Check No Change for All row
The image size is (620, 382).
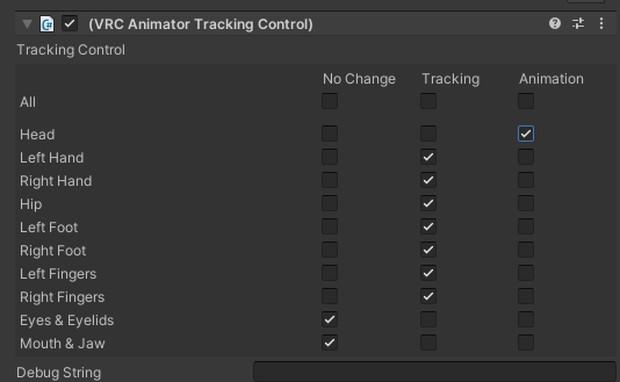329,101
